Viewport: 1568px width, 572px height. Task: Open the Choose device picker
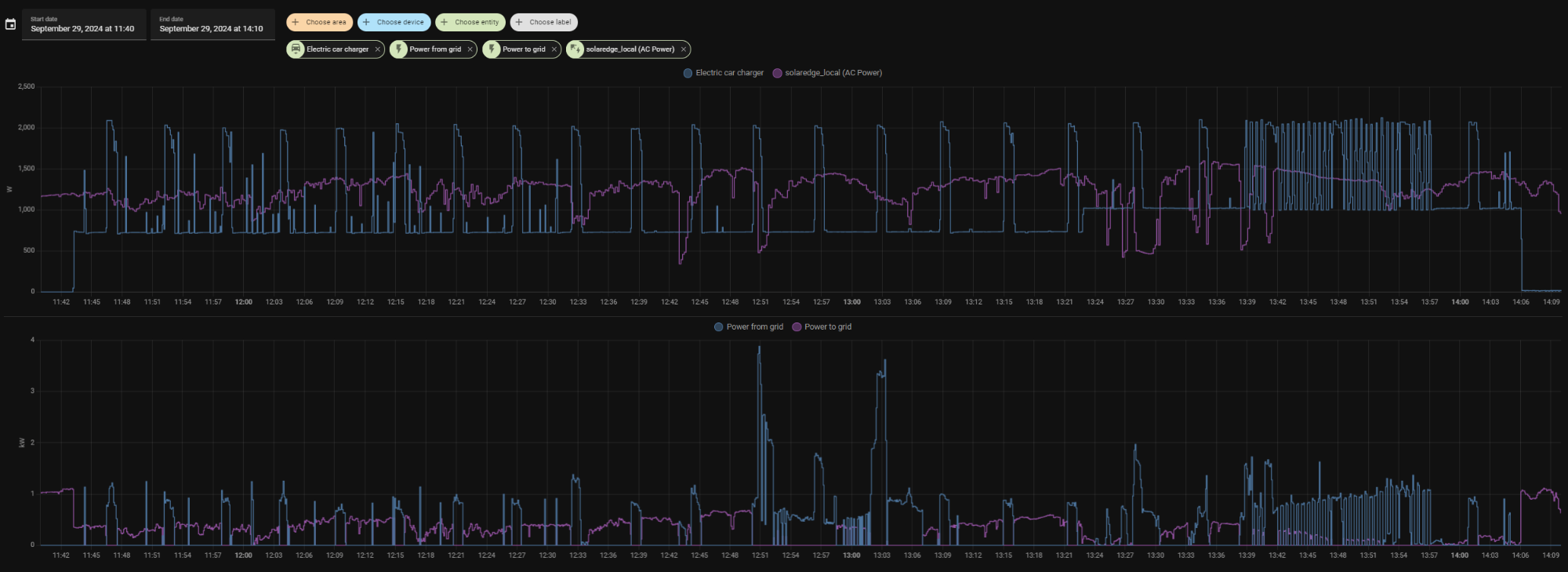(x=394, y=22)
